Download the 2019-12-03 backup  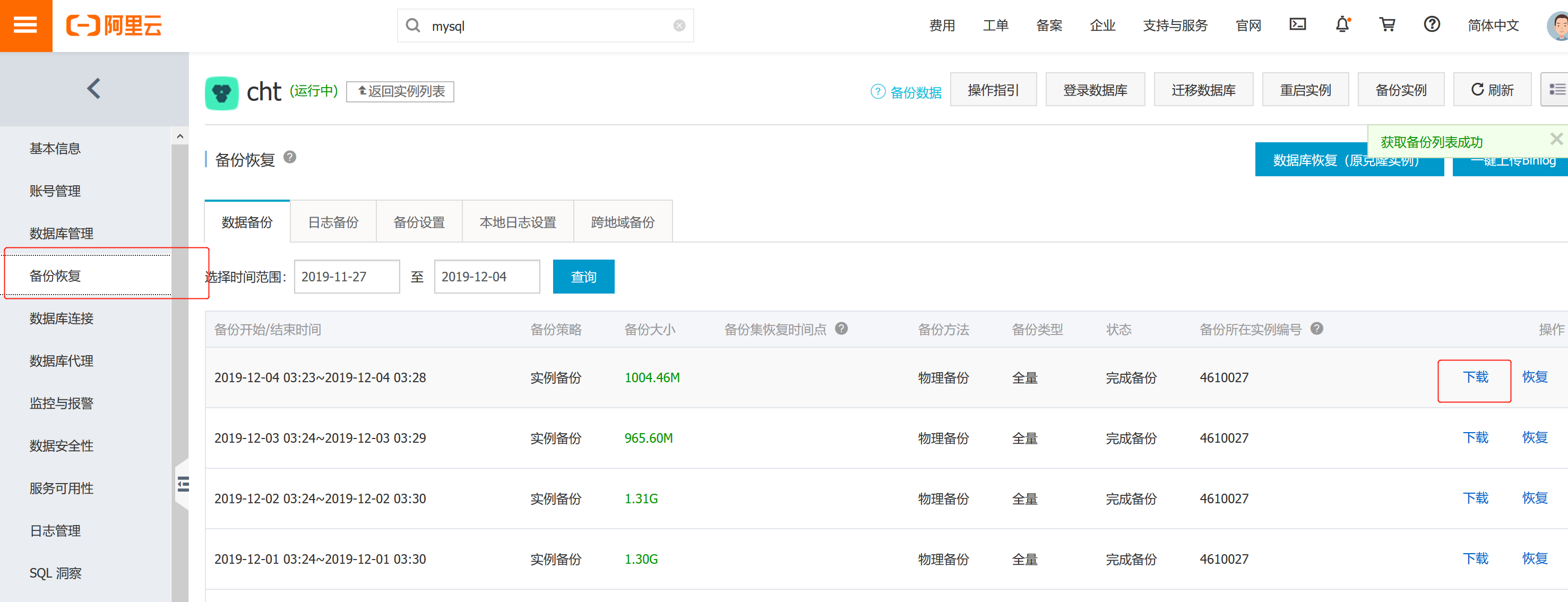point(1475,437)
